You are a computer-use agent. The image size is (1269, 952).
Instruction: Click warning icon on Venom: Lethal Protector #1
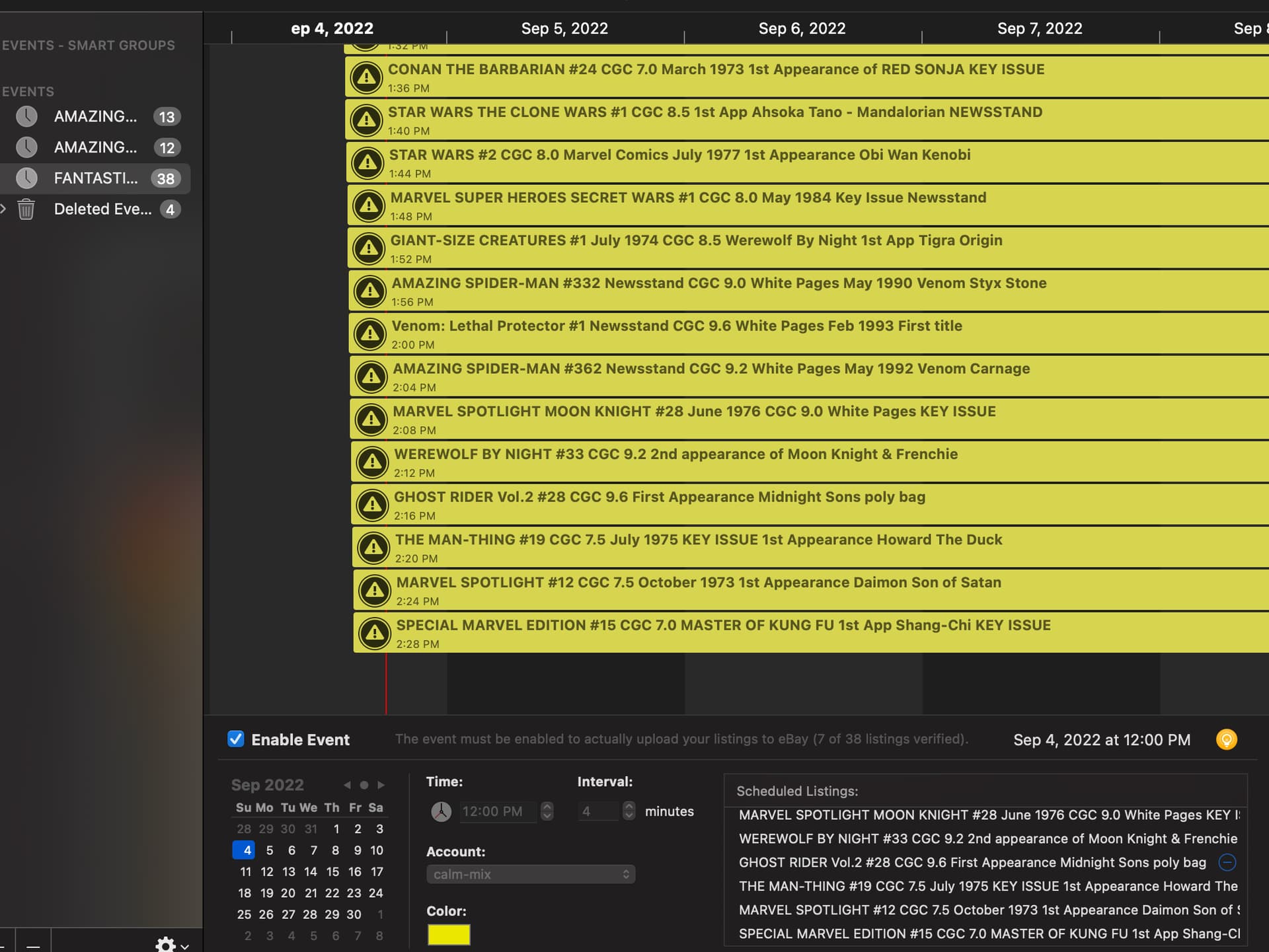370,334
